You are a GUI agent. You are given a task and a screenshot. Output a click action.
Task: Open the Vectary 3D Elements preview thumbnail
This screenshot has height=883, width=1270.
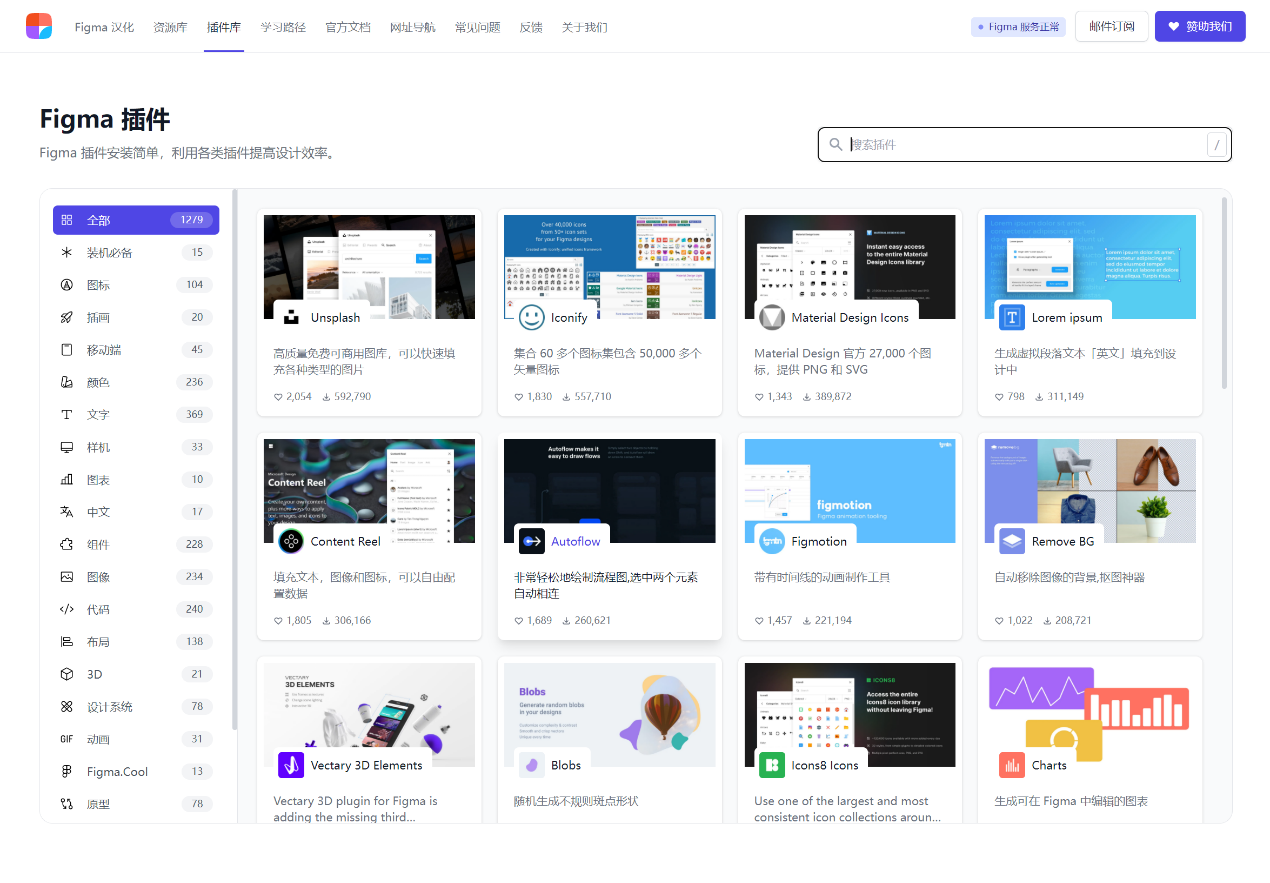[x=369, y=715]
